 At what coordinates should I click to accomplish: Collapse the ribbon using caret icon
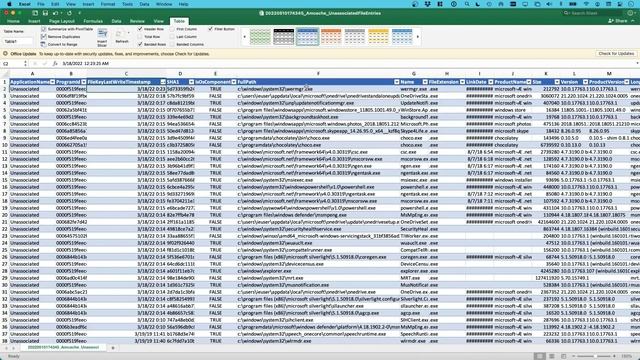[x=633, y=21]
